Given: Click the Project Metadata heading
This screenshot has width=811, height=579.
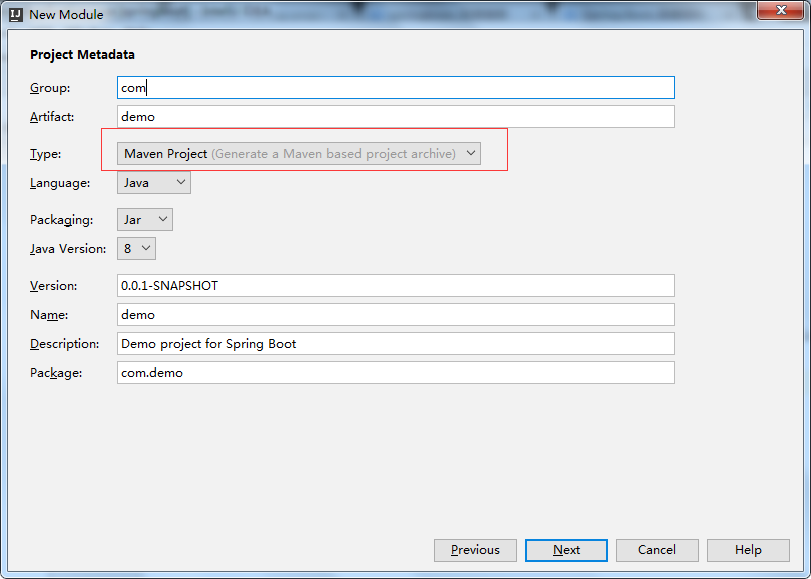Looking at the screenshot, I should coord(82,54).
